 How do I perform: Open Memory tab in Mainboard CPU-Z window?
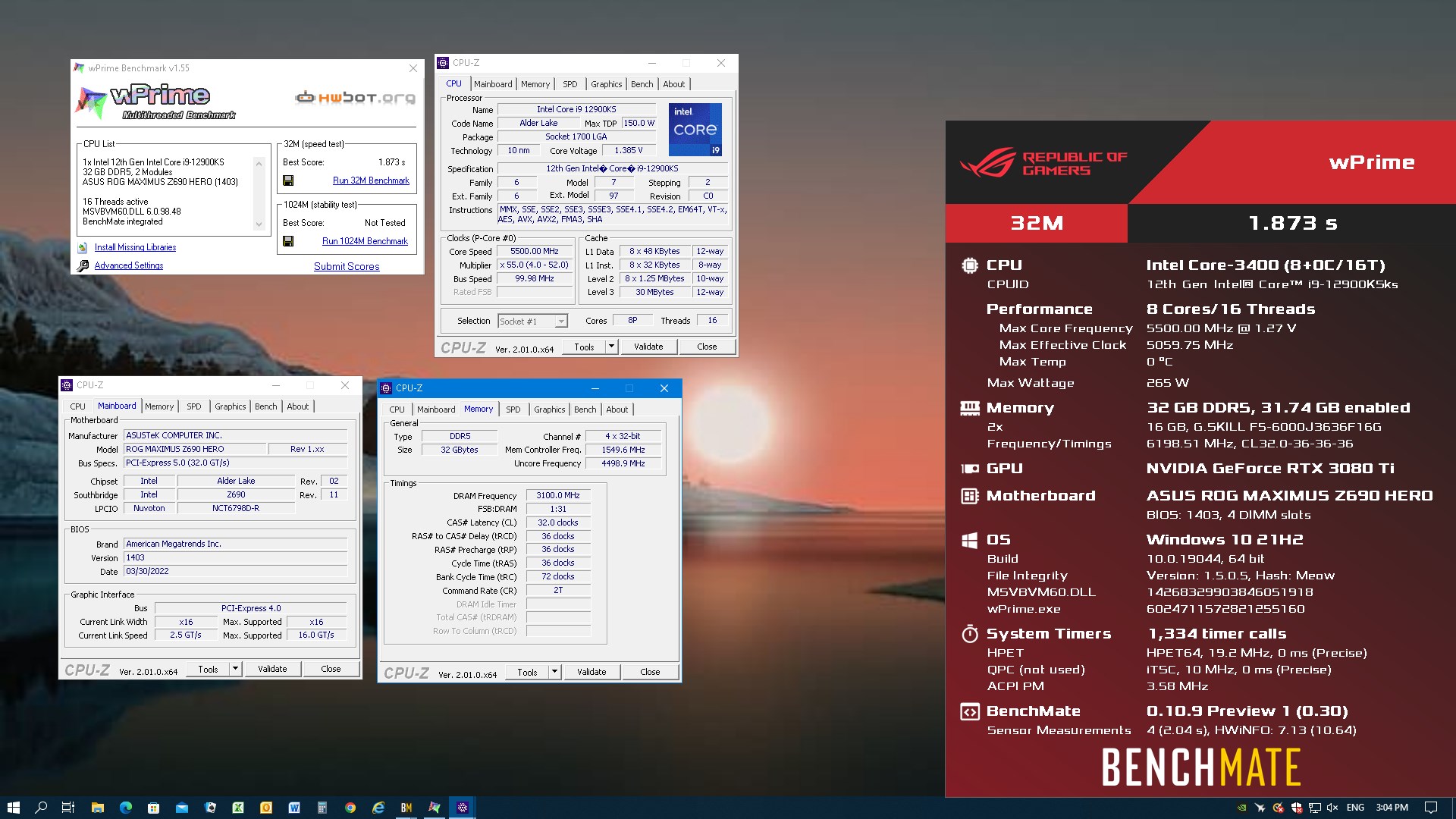[159, 406]
